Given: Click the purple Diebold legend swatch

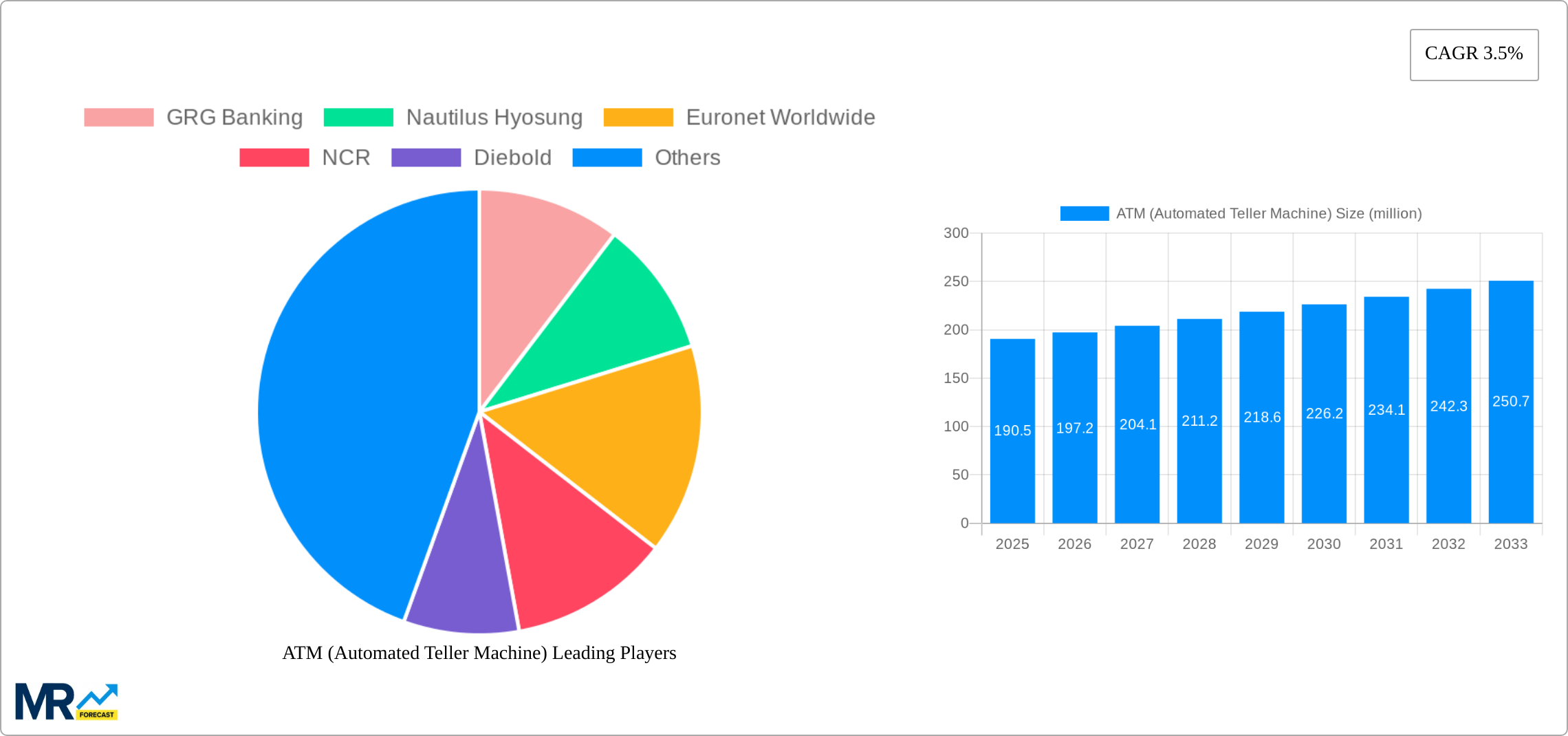Looking at the screenshot, I should [426, 158].
